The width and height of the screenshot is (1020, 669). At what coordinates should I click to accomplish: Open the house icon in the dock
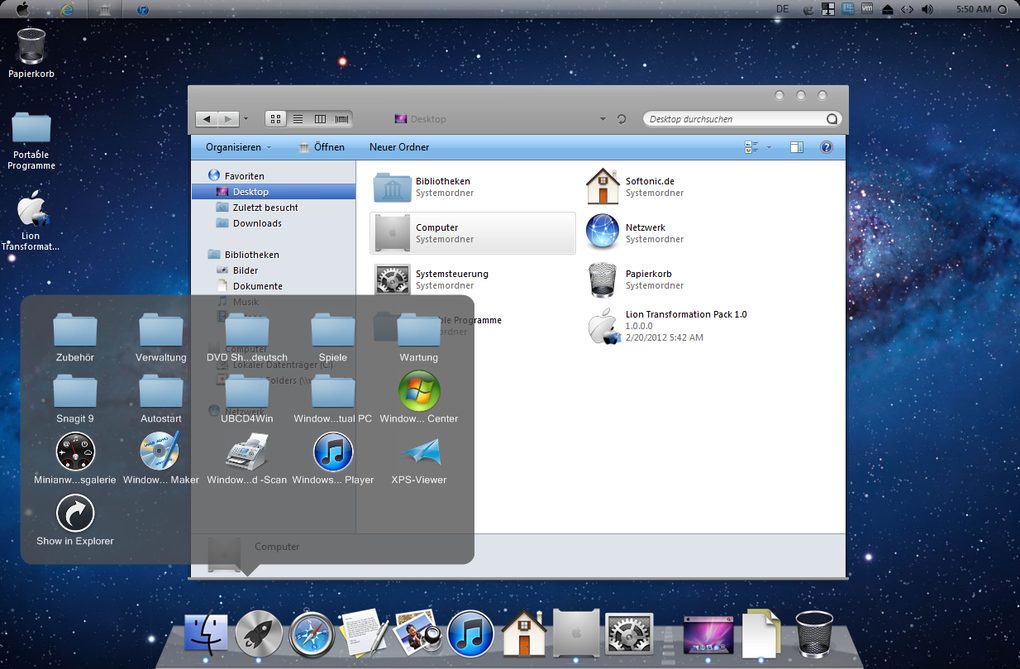click(x=524, y=633)
